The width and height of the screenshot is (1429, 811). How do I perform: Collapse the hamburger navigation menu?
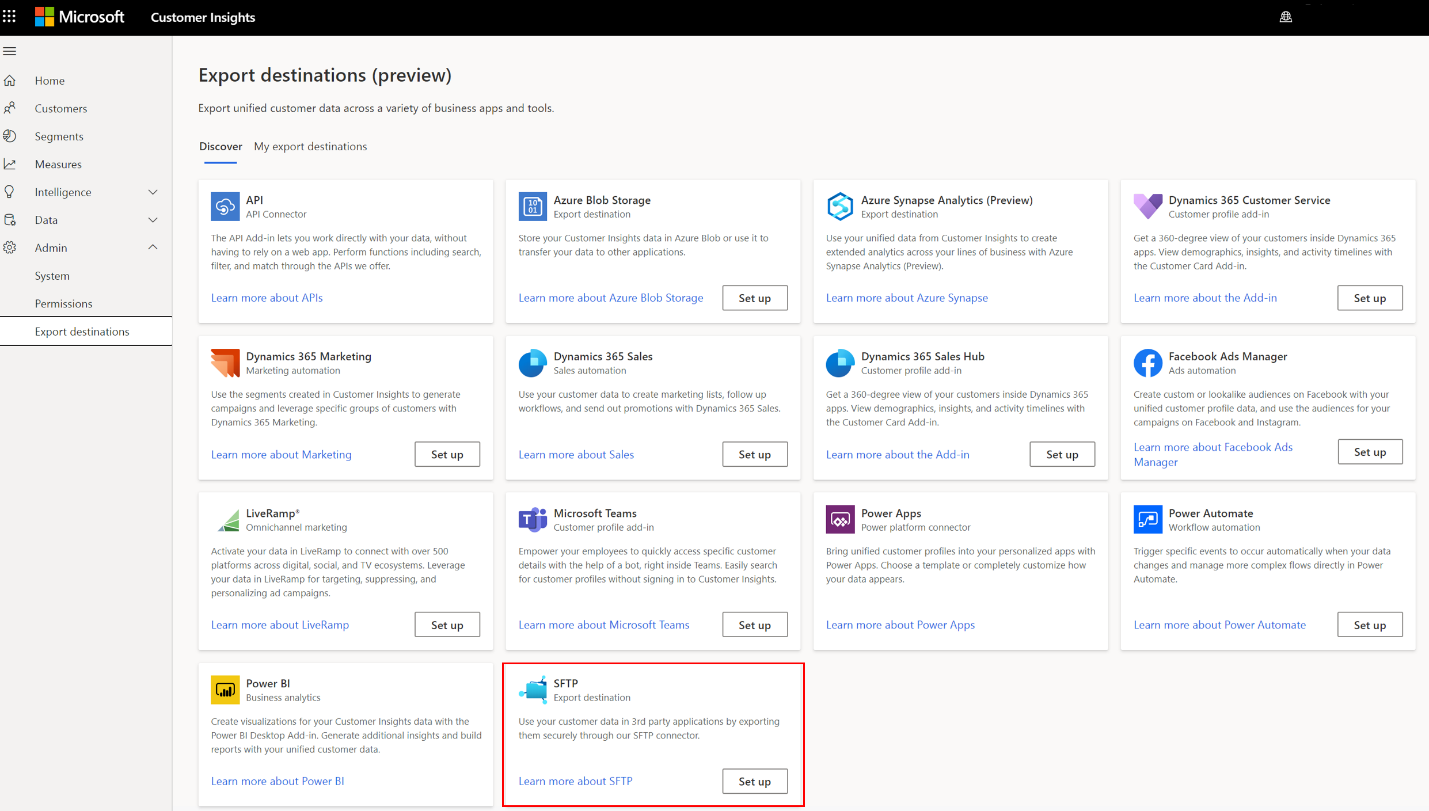click(10, 51)
